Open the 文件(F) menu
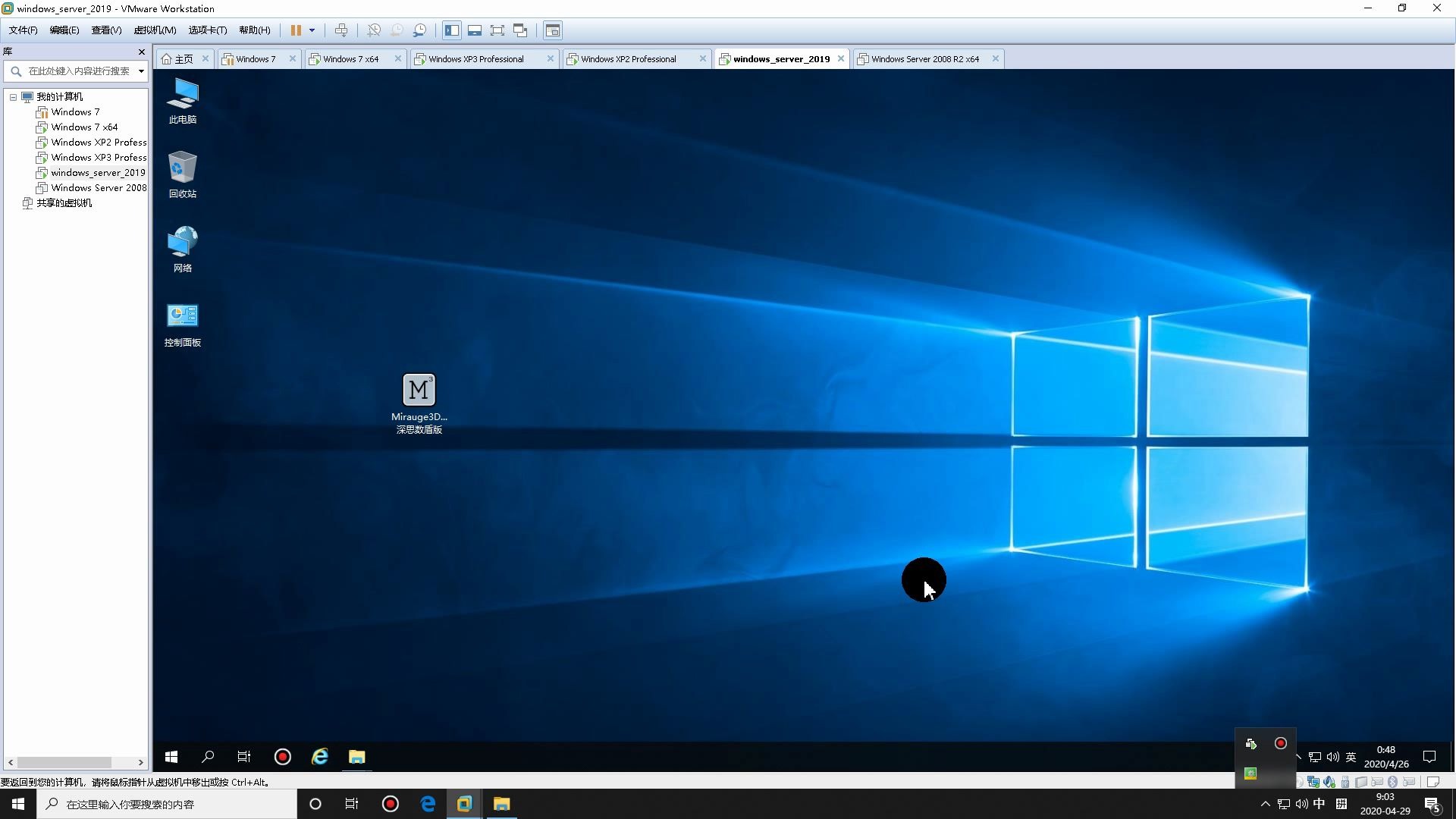Image resolution: width=1456 pixels, height=819 pixels. (23, 30)
